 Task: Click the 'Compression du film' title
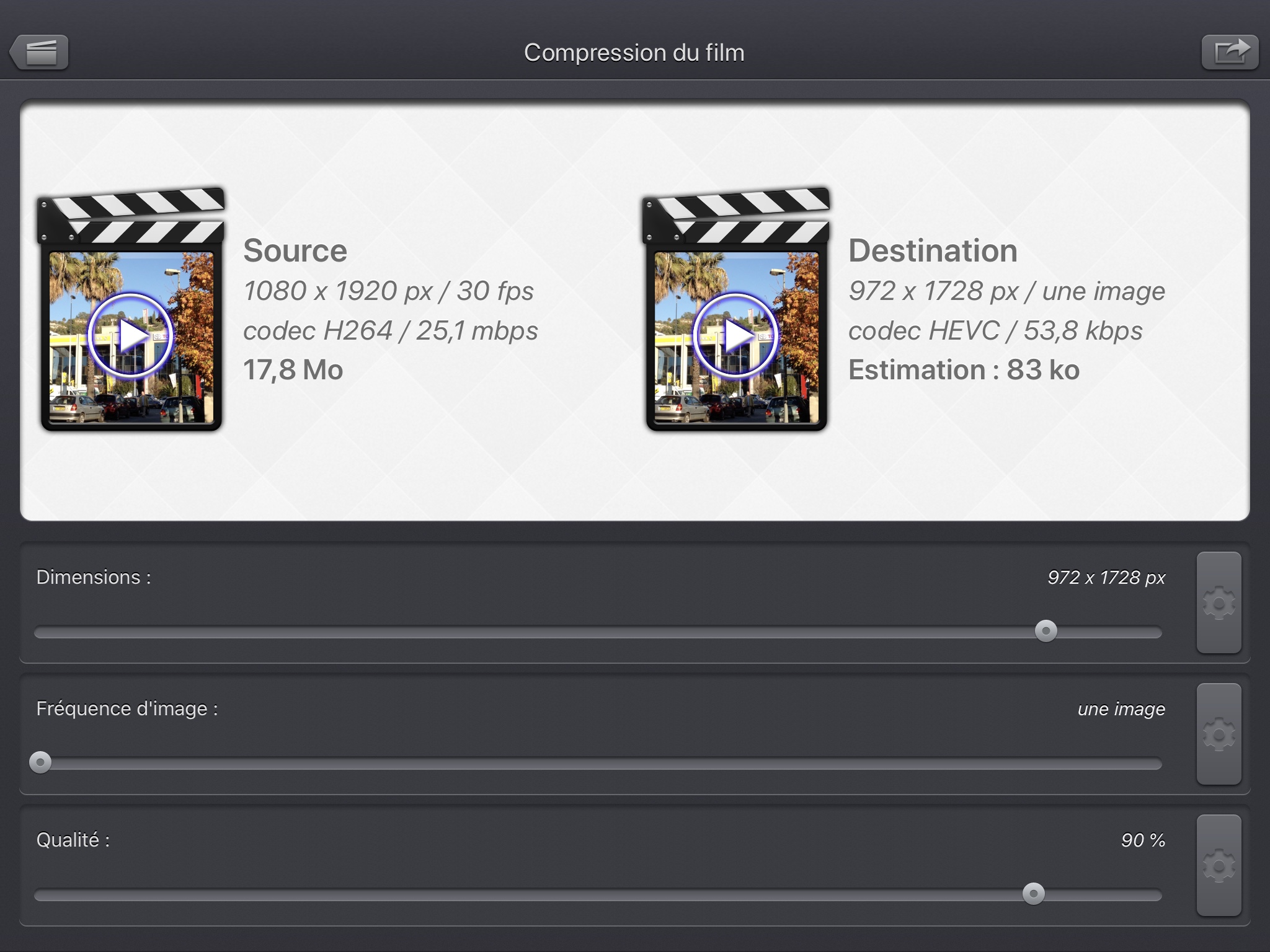(x=634, y=53)
